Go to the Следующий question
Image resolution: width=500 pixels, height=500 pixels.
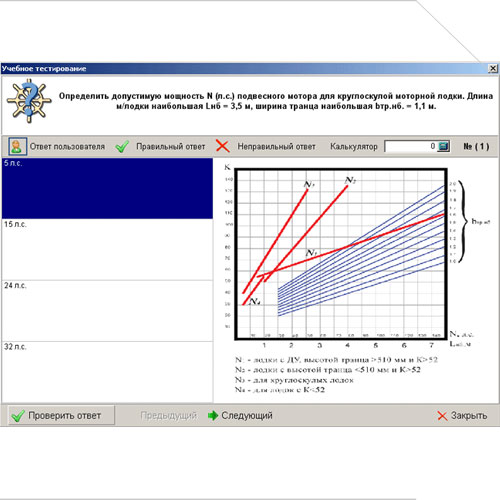point(240,415)
